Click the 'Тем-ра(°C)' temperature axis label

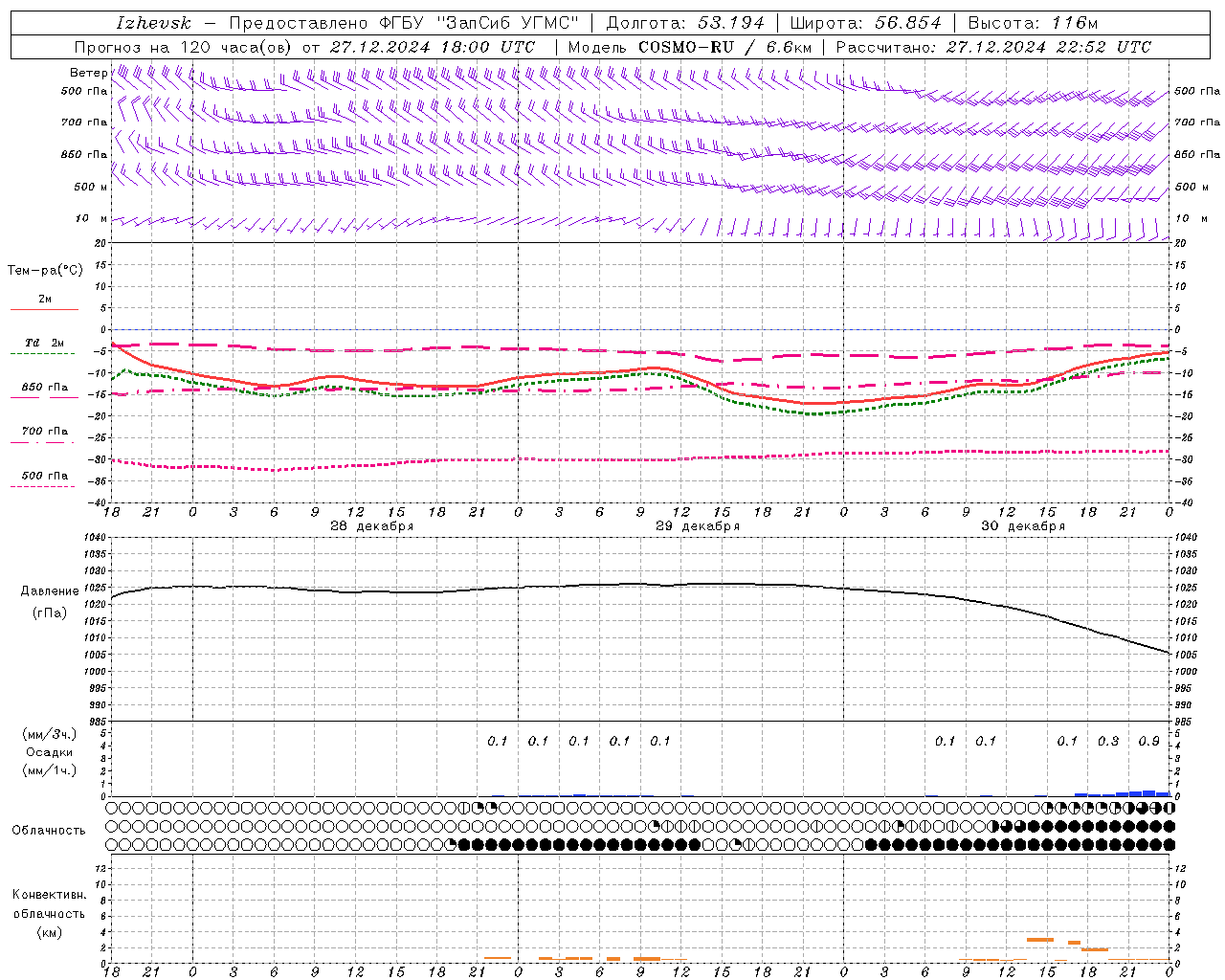[45, 271]
